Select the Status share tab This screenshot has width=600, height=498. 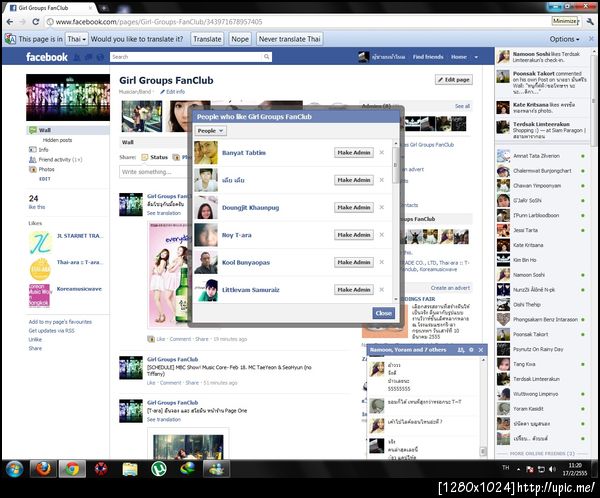pyautogui.click(x=155, y=157)
